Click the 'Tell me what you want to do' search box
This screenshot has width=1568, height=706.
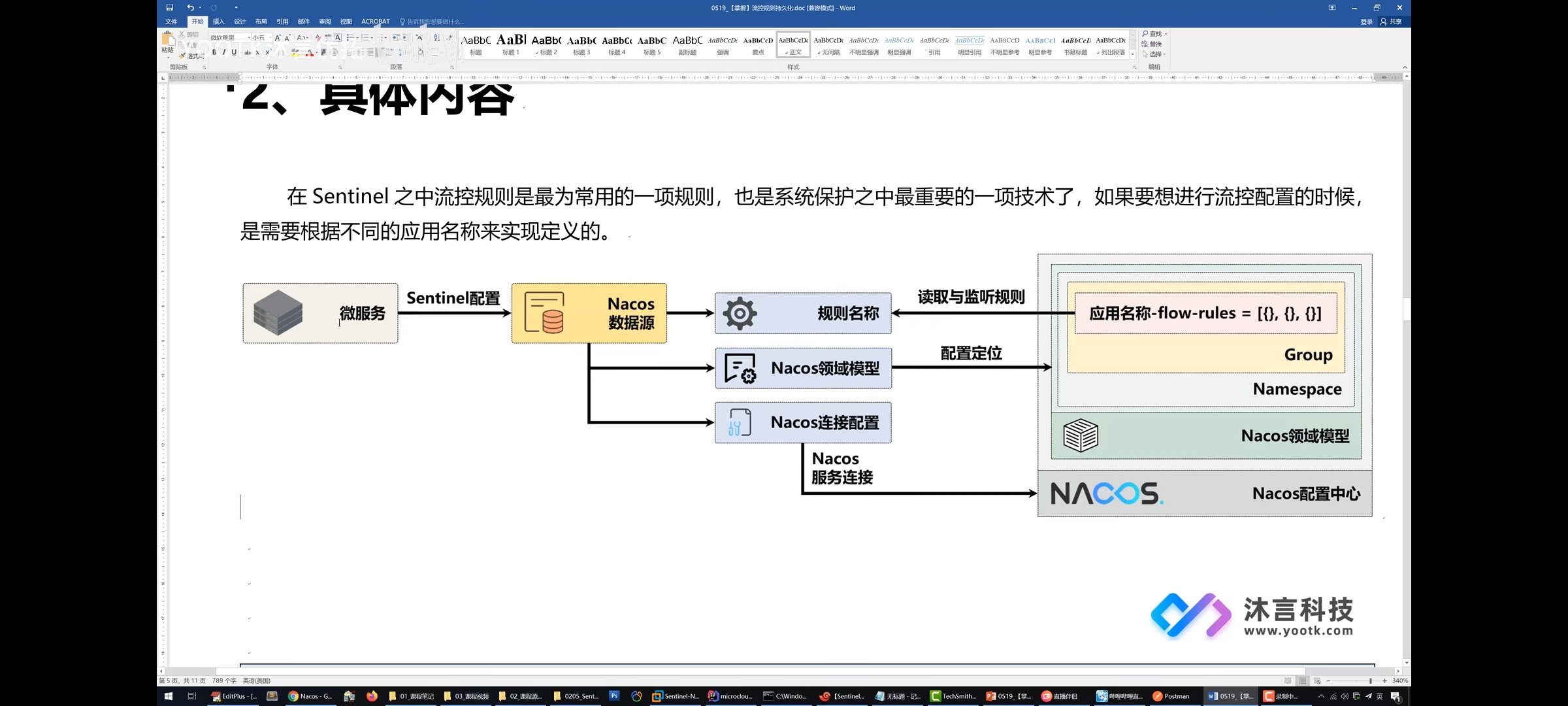coord(432,22)
